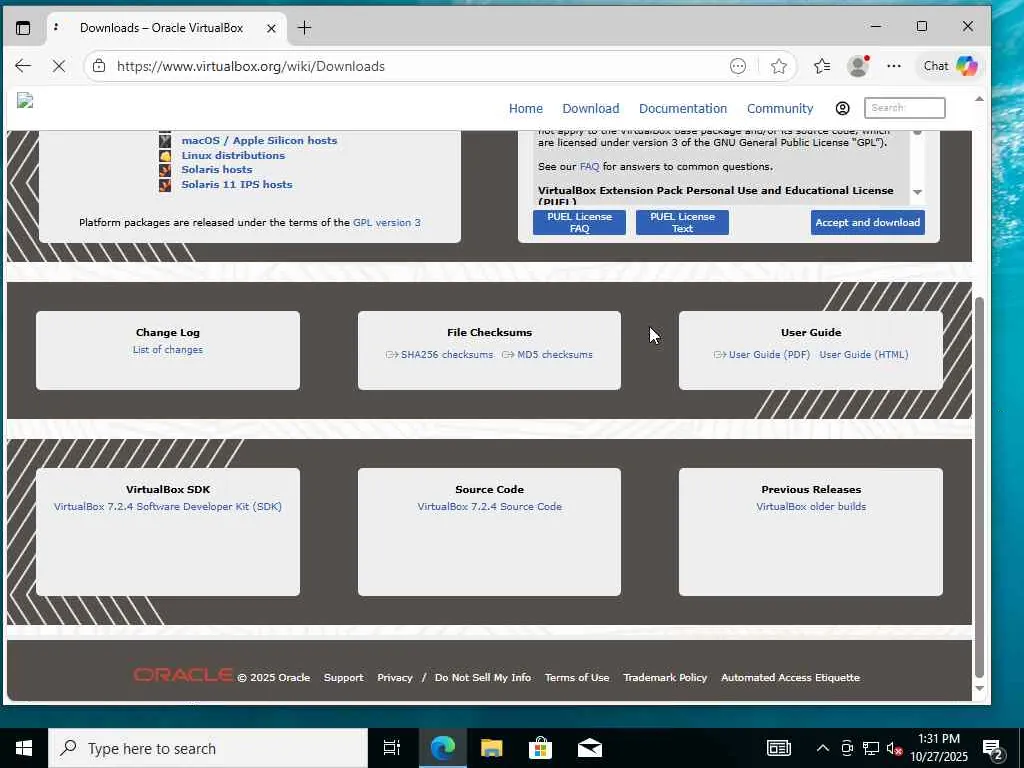Open User Guide (PDF) link
Screen dimensions: 1024x768
769,355
